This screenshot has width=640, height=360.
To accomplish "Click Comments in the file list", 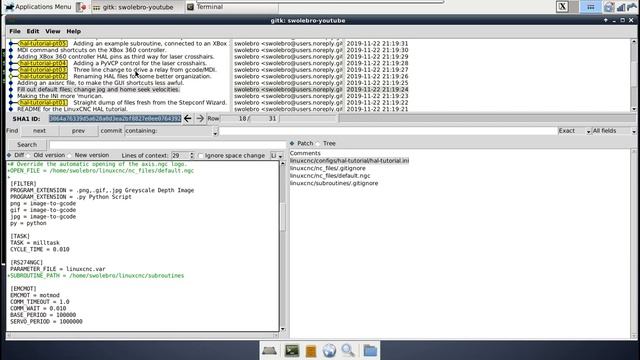I will pyautogui.click(x=305, y=153).
